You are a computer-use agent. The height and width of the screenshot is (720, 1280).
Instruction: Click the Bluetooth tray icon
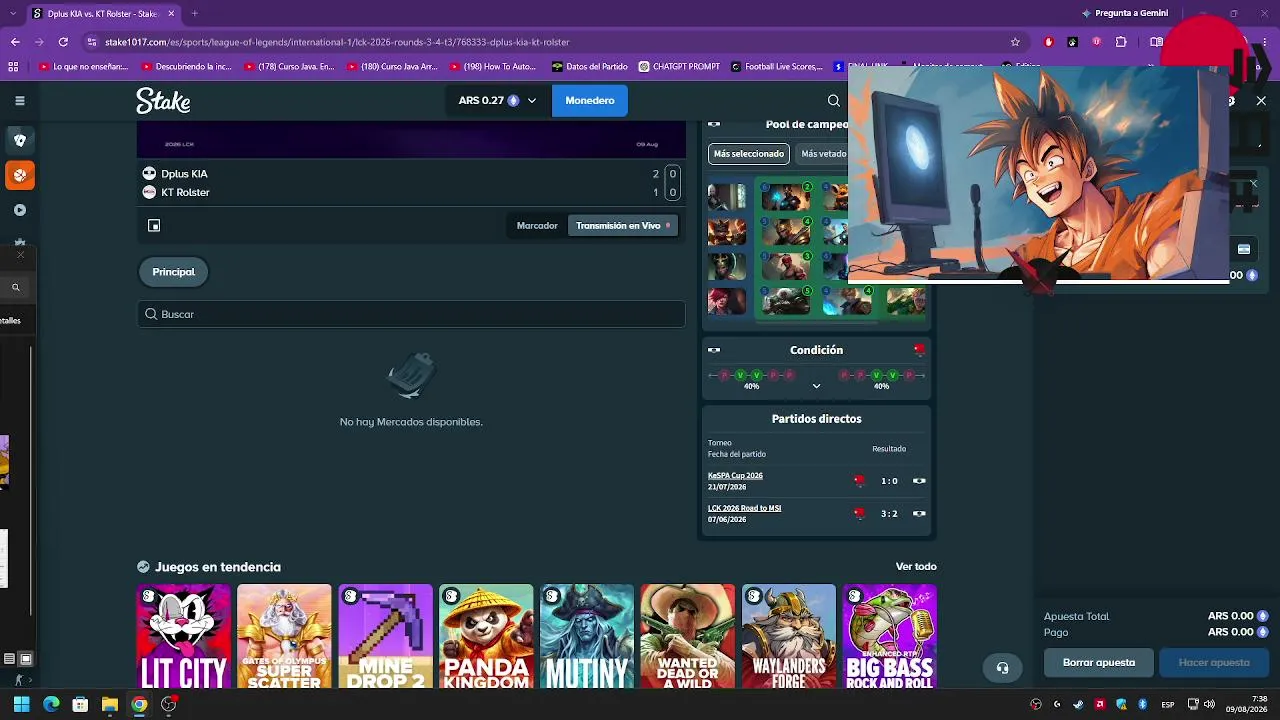pyautogui.click(x=1143, y=704)
